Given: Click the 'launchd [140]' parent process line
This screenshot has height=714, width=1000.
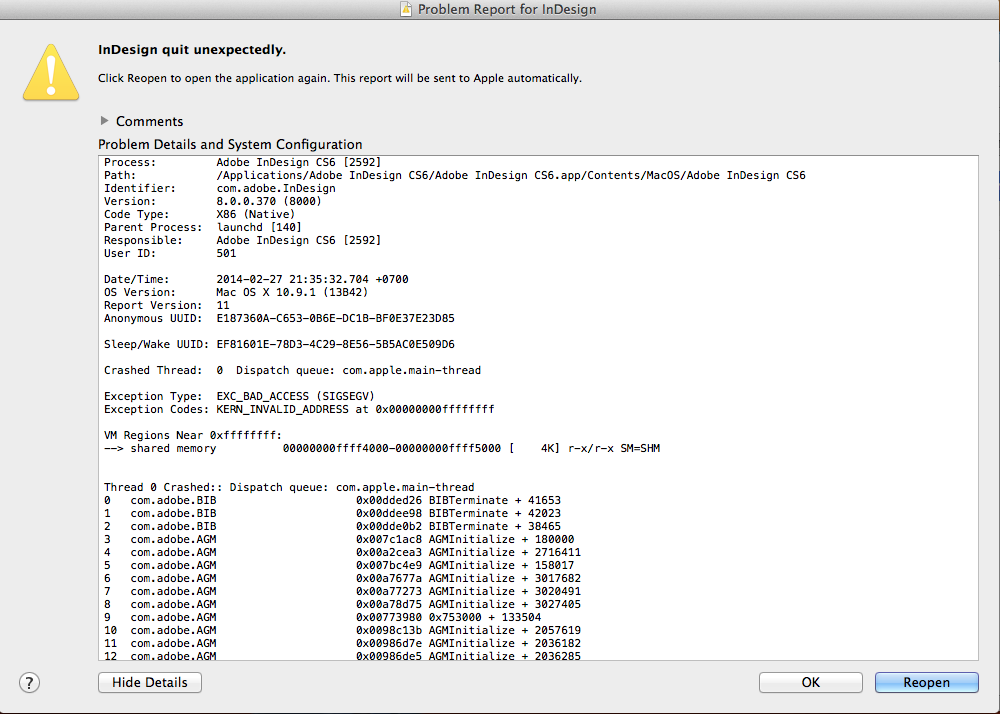Looking at the screenshot, I should [203, 227].
